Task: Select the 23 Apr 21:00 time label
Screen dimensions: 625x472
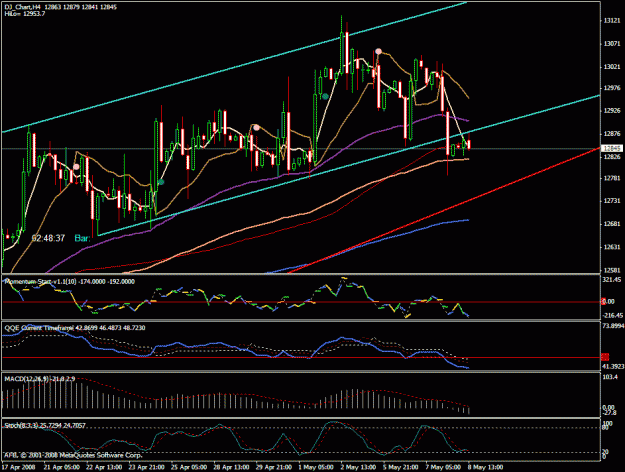Action: [146, 467]
